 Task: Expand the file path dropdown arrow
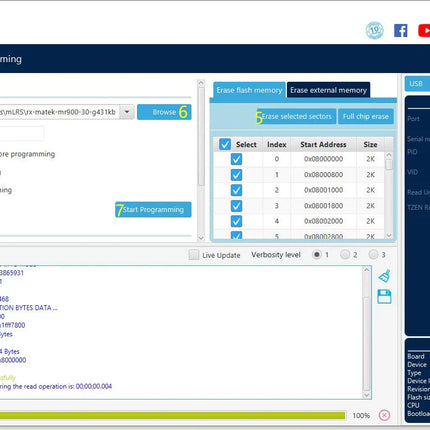127,112
